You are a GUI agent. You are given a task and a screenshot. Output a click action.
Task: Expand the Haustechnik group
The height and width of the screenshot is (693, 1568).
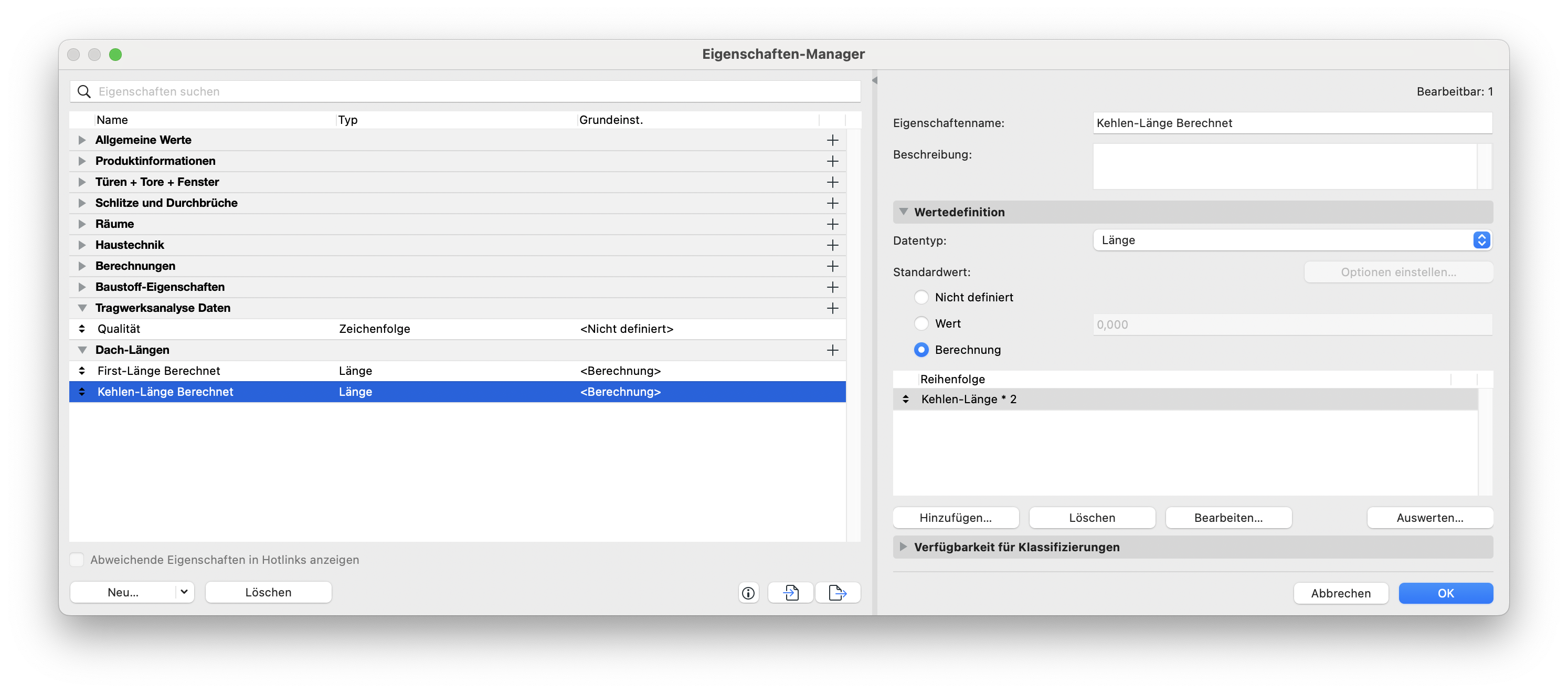click(81, 245)
